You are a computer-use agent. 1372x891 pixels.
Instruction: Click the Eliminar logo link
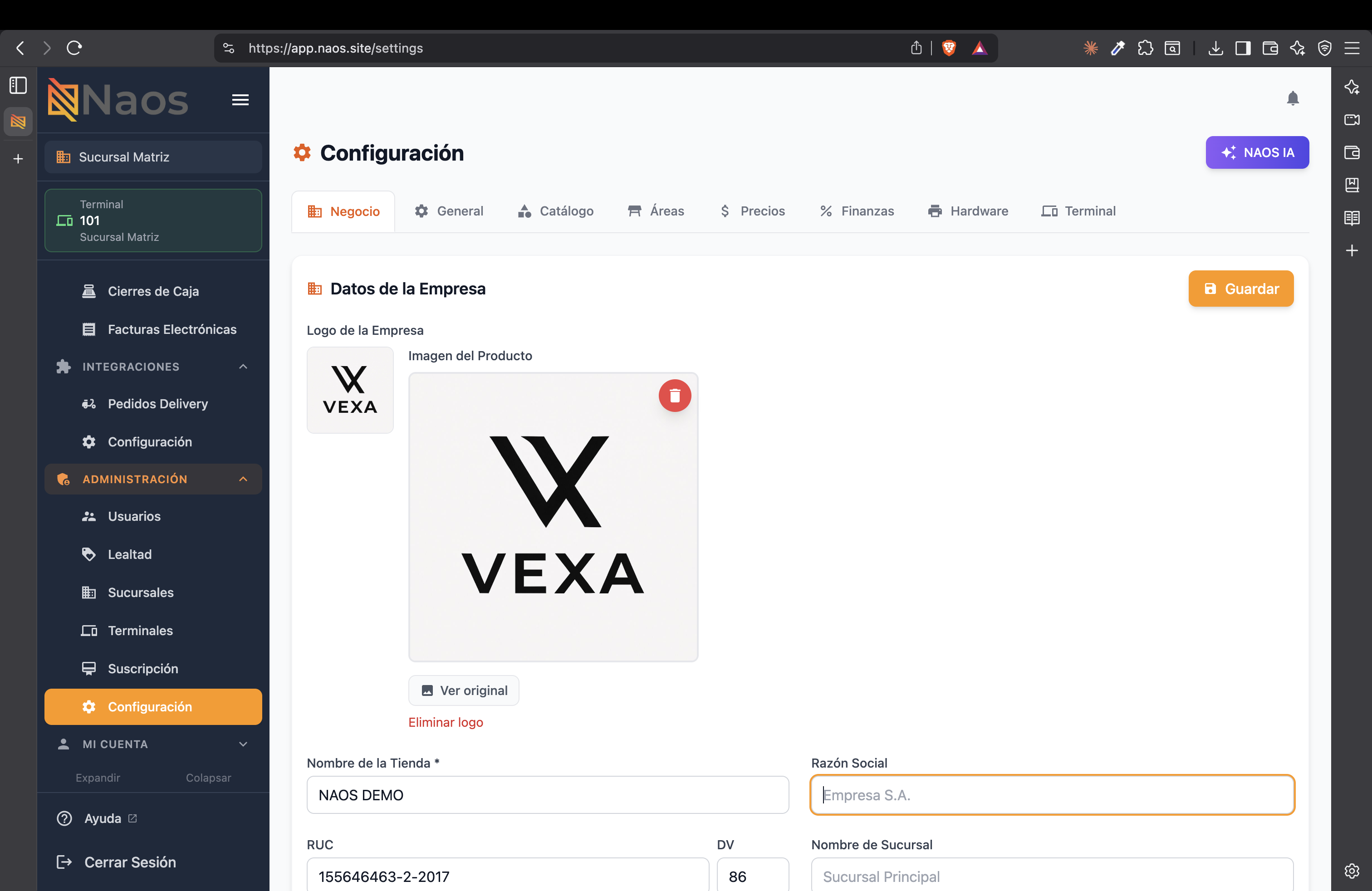[x=445, y=722]
